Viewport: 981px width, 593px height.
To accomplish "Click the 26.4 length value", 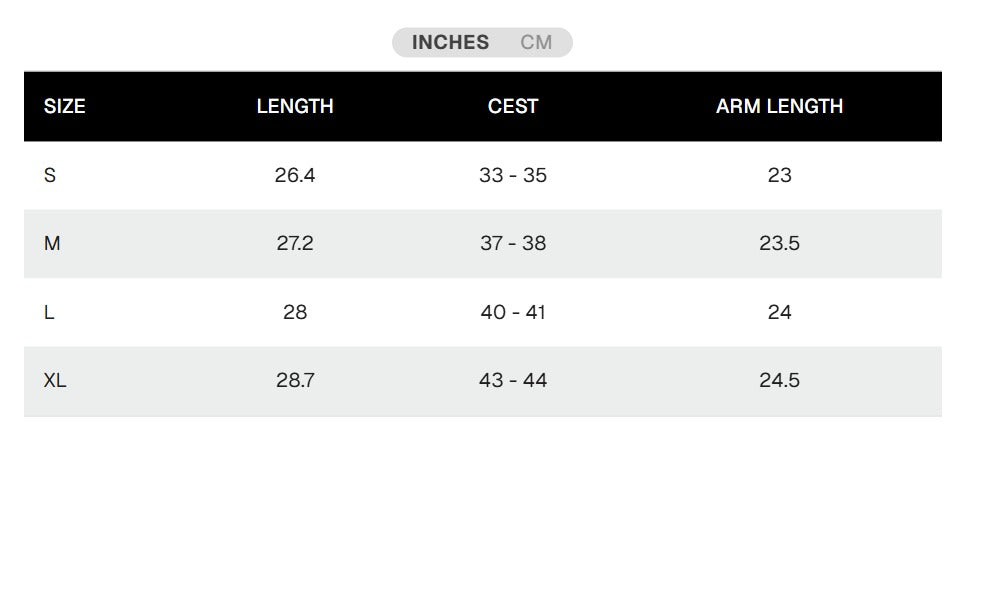I will point(295,175).
